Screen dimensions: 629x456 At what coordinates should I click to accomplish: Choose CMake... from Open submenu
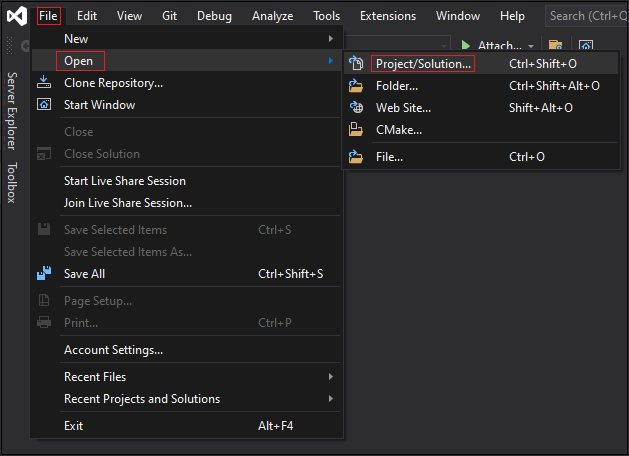[481, 130]
